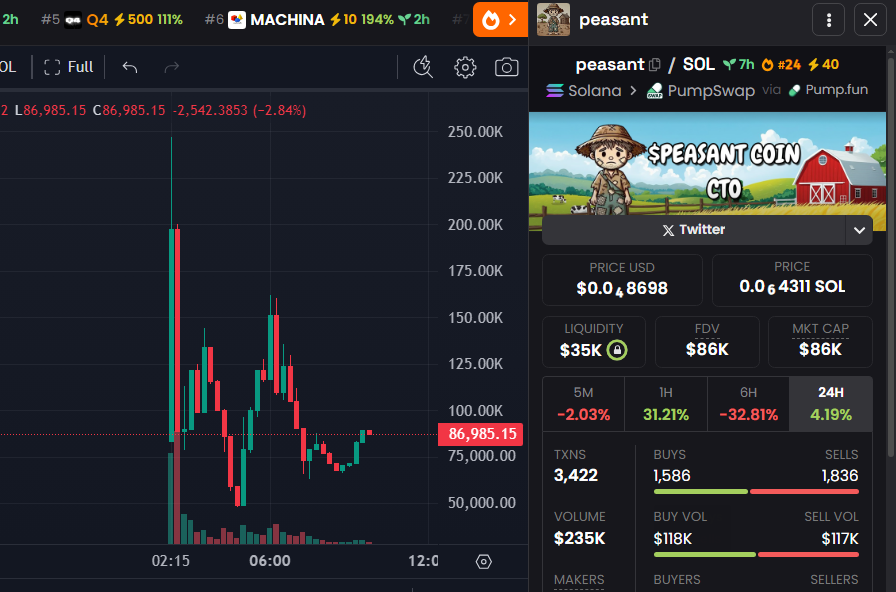Click the 86,985.15 price label
896x592 pixels.
click(x=481, y=434)
